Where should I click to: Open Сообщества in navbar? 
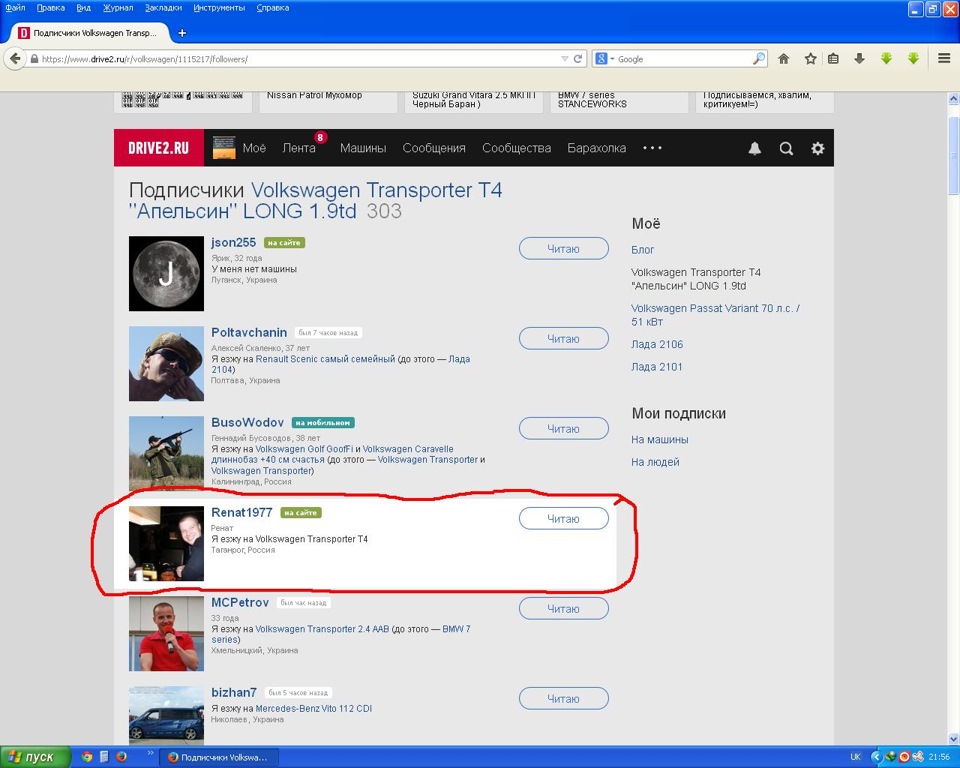pyautogui.click(x=517, y=148)
